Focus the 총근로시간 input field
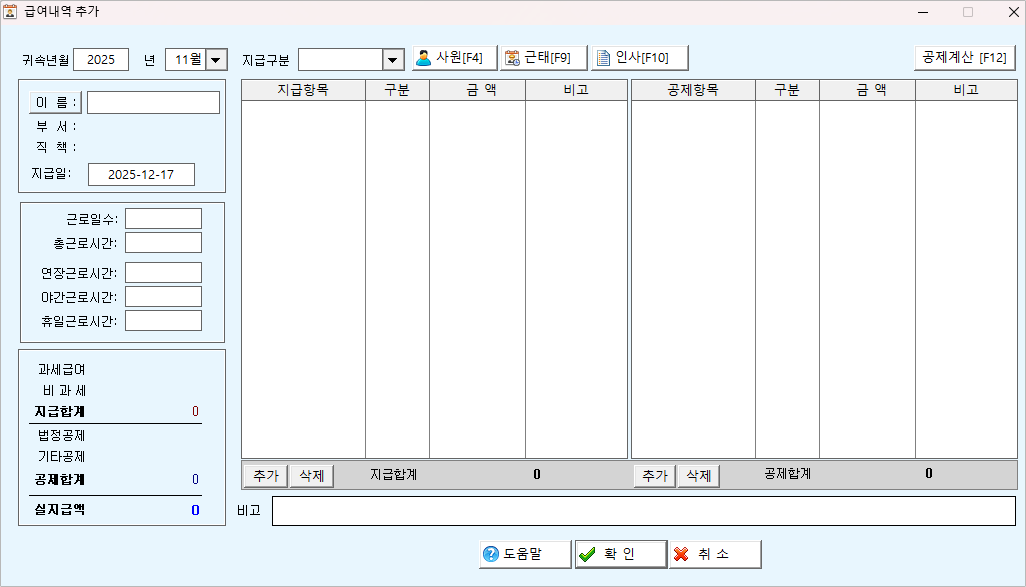 [x=164, y=243]
